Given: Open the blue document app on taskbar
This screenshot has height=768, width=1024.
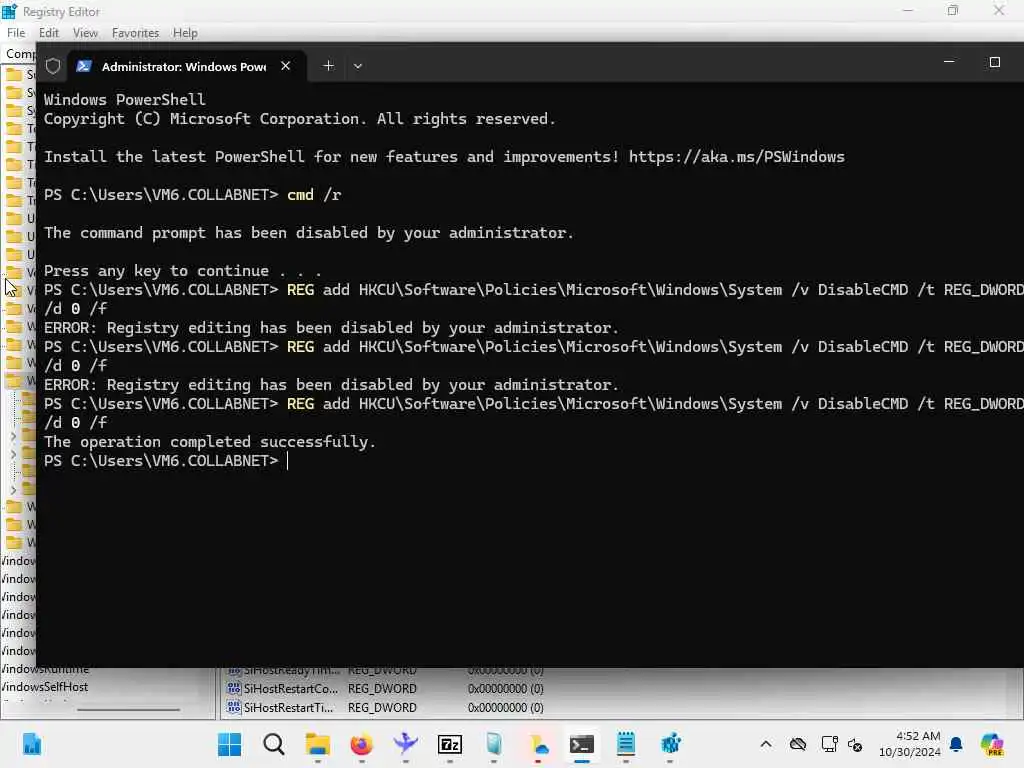Looking at the screenshot, I should [494, 744].
